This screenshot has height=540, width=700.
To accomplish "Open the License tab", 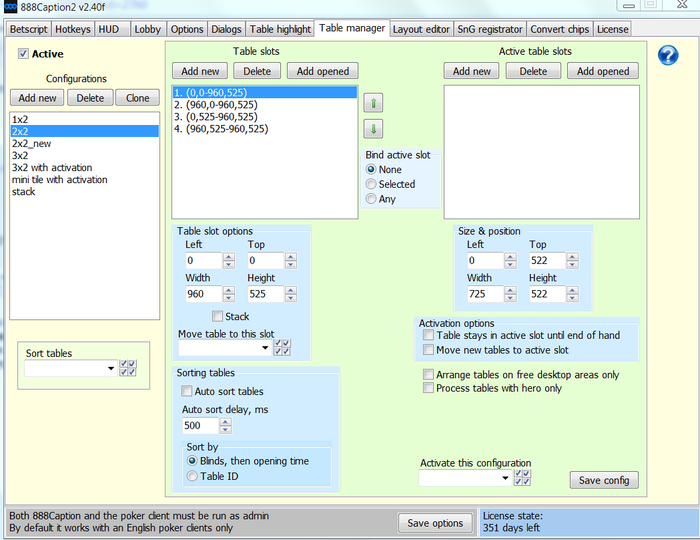I will tap(612, 29).
